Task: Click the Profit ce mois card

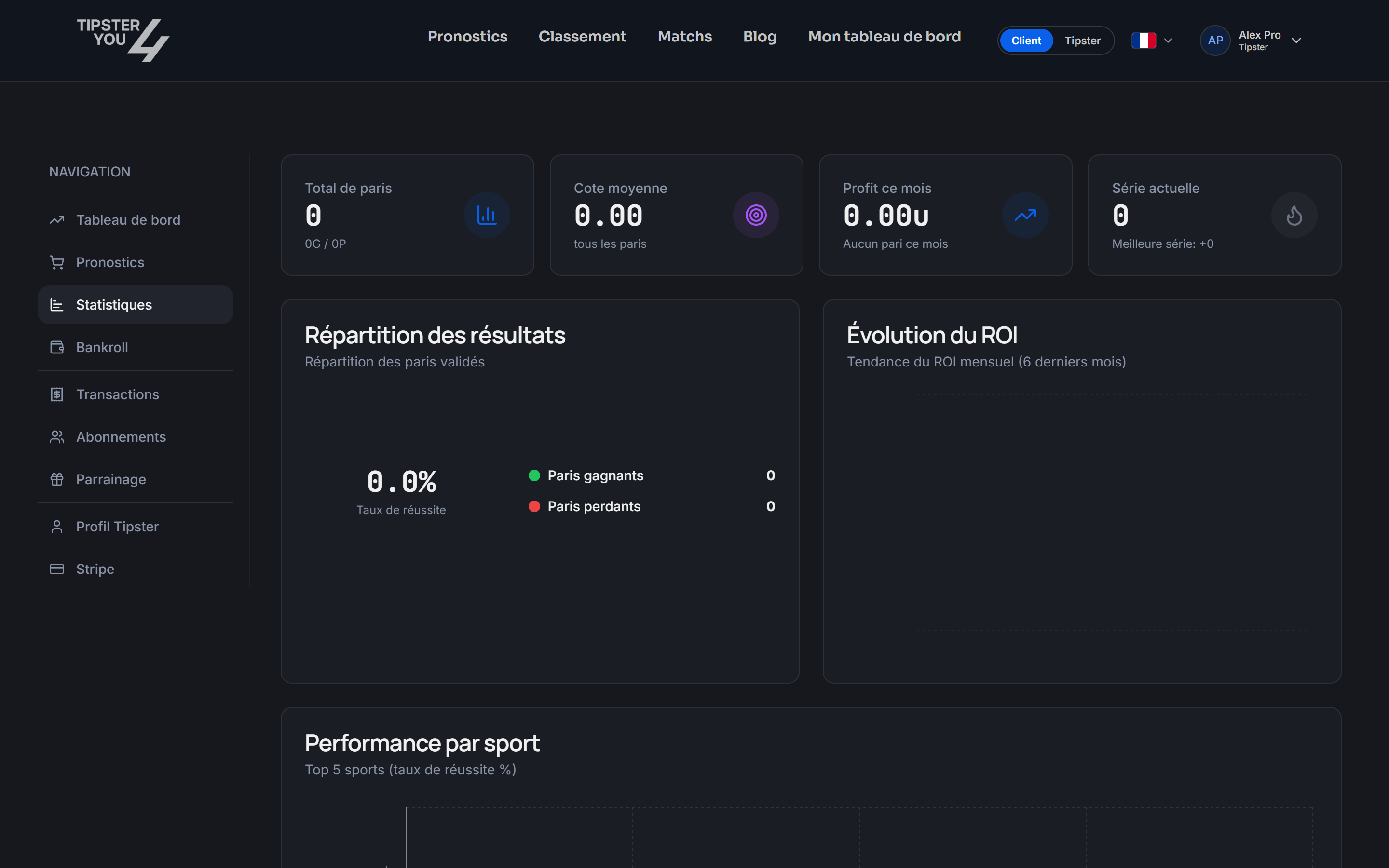Action: pyautogui.click(x=945, y=215)
